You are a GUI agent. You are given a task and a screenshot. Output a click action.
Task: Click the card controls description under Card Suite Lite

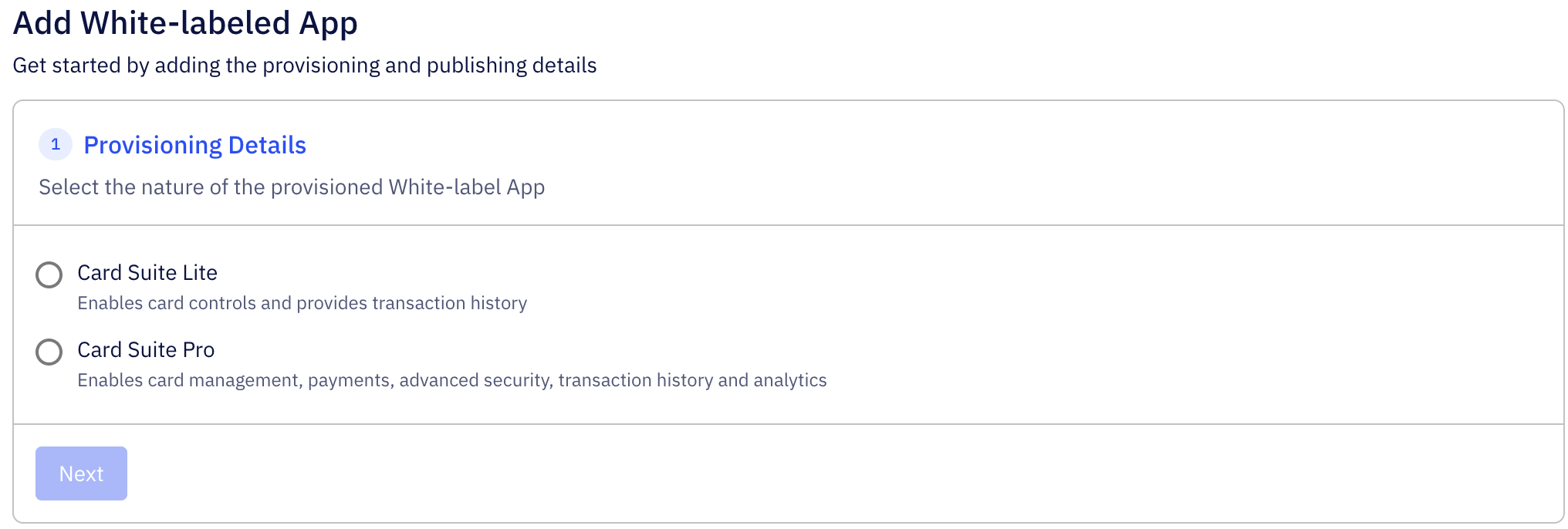click(302, 303)
